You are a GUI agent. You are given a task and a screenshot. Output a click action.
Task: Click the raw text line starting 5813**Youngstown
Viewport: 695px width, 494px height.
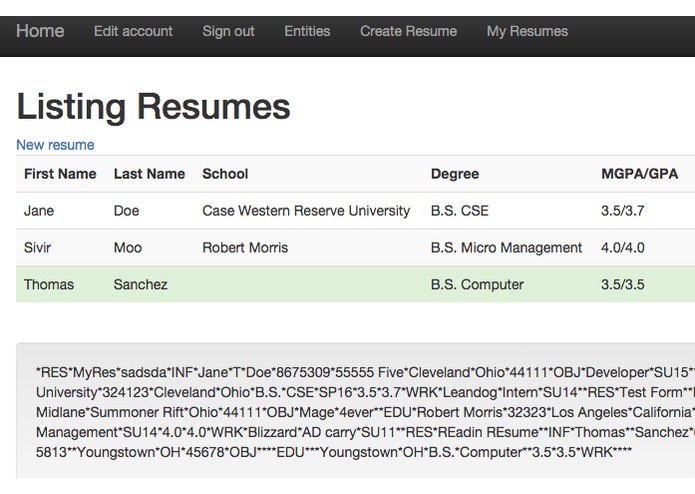(x=334, y=452)
